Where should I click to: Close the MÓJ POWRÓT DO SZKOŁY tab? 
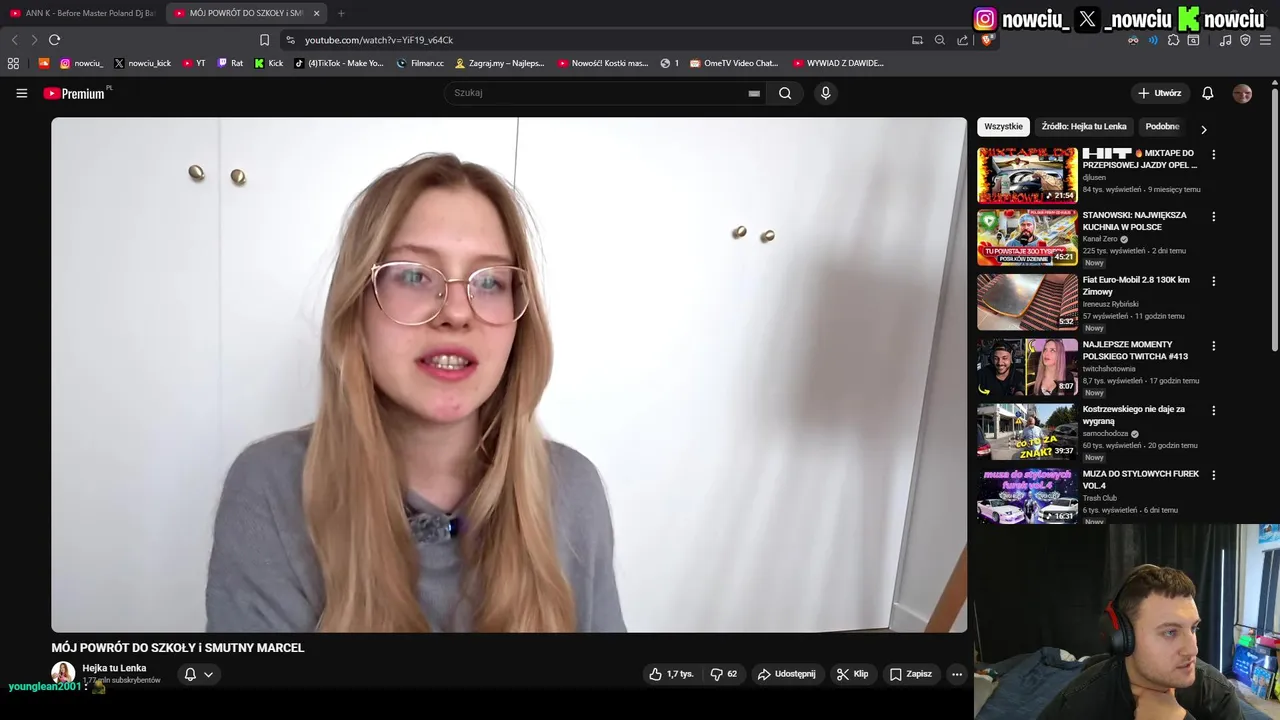(x=316, y=13)
